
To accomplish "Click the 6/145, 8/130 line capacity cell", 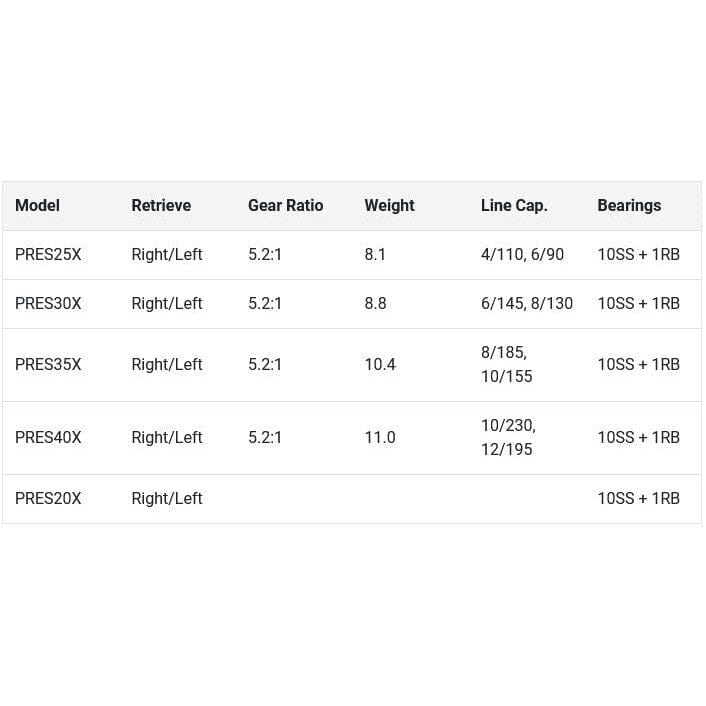I will pos(527,303).
